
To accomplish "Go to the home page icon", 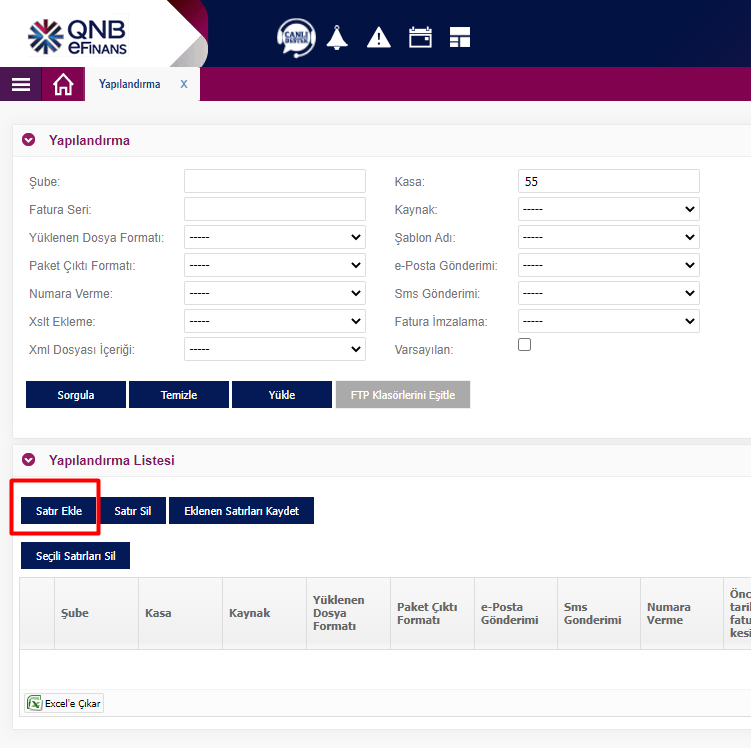I will pos(63,85).
